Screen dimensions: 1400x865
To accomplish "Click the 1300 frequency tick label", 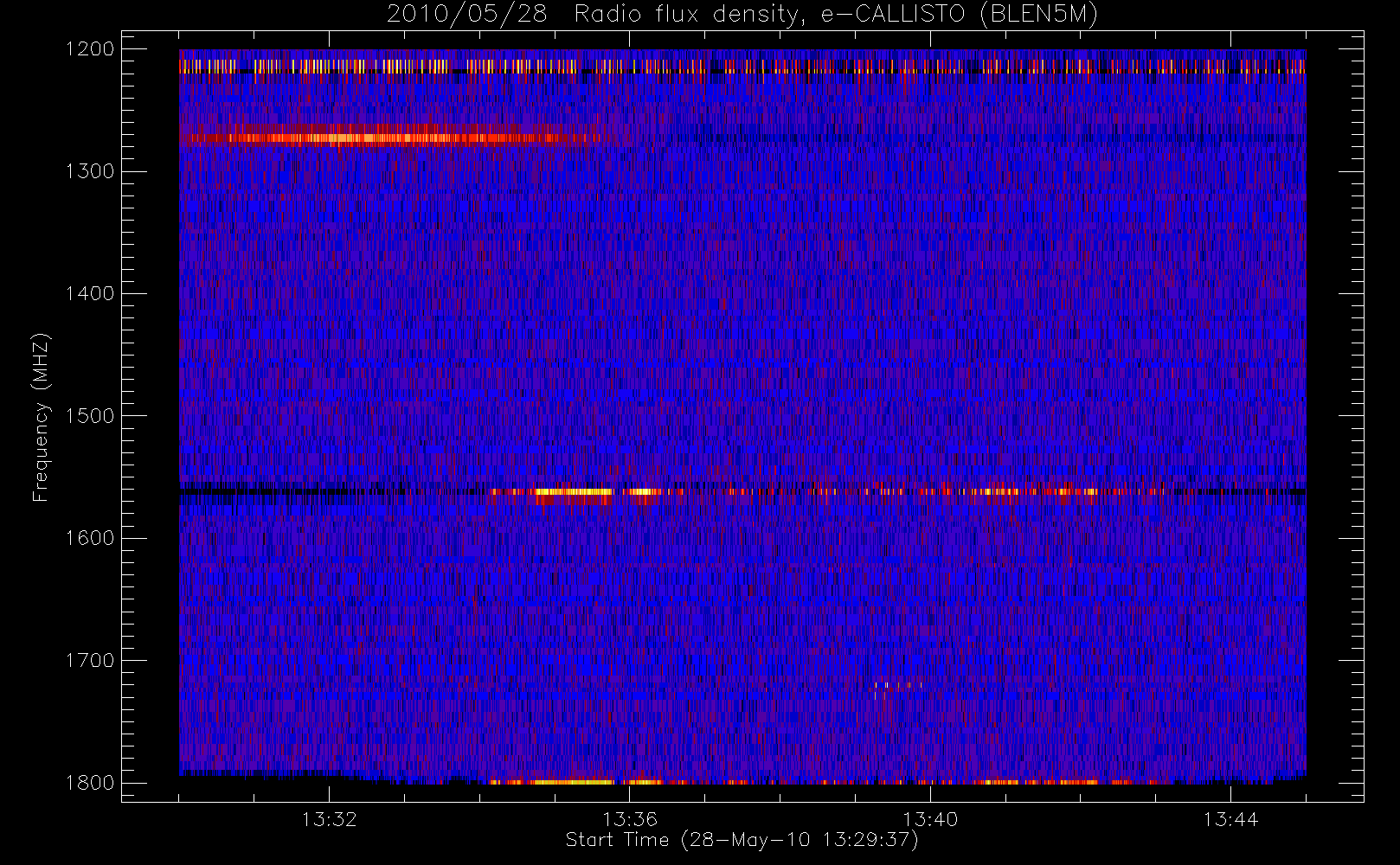I will pos(90,171).
